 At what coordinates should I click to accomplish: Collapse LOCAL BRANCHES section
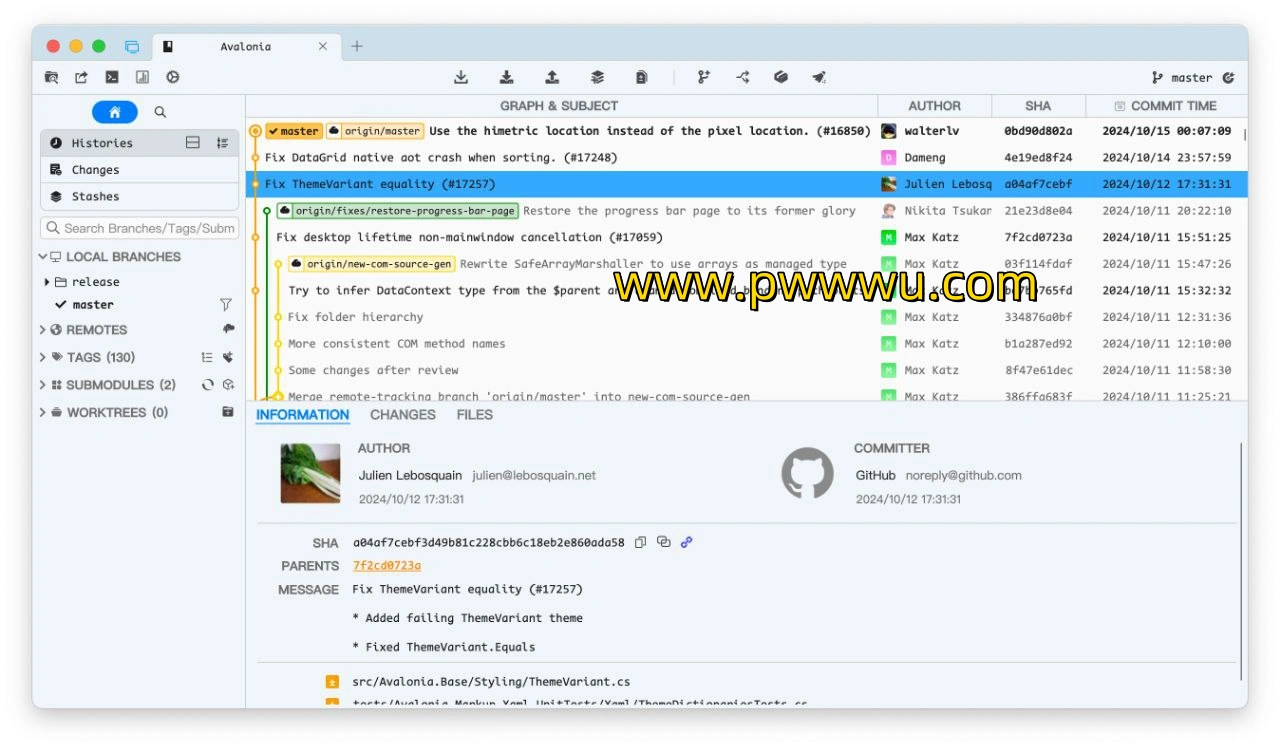43,257
